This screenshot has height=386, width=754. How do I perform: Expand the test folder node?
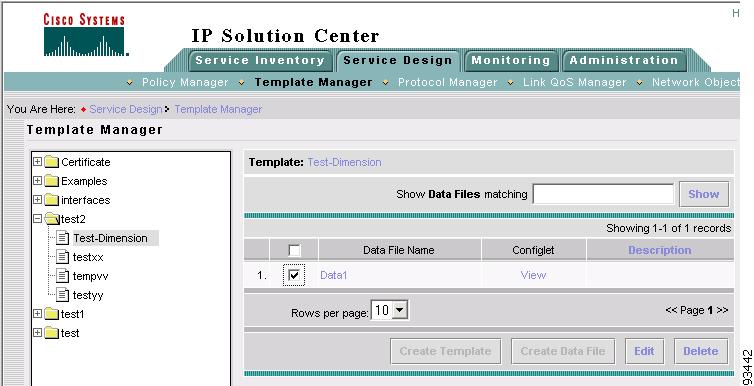click(38, 333)
